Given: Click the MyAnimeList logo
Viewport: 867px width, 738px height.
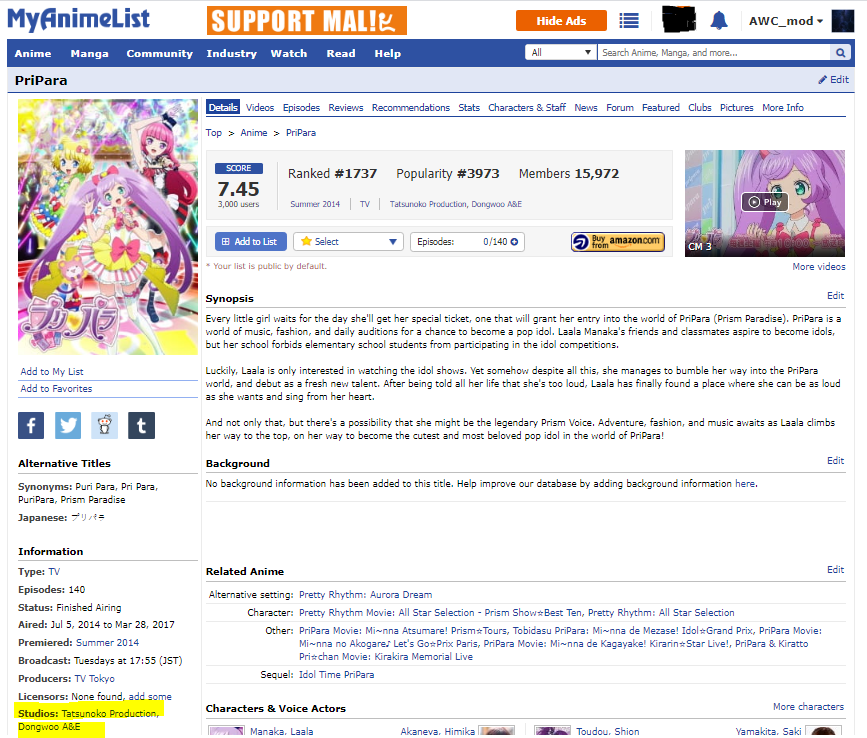Looking at the screenshot, I should [x=78, y=19].
